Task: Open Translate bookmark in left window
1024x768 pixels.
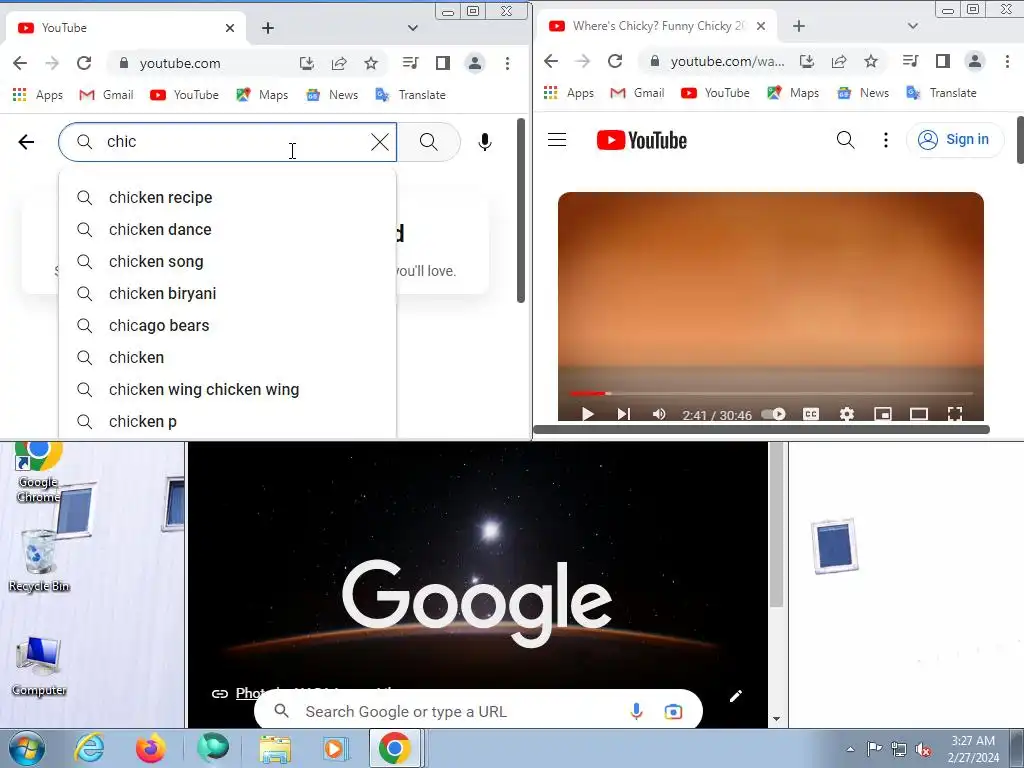Action: click(x=410, y=95)
